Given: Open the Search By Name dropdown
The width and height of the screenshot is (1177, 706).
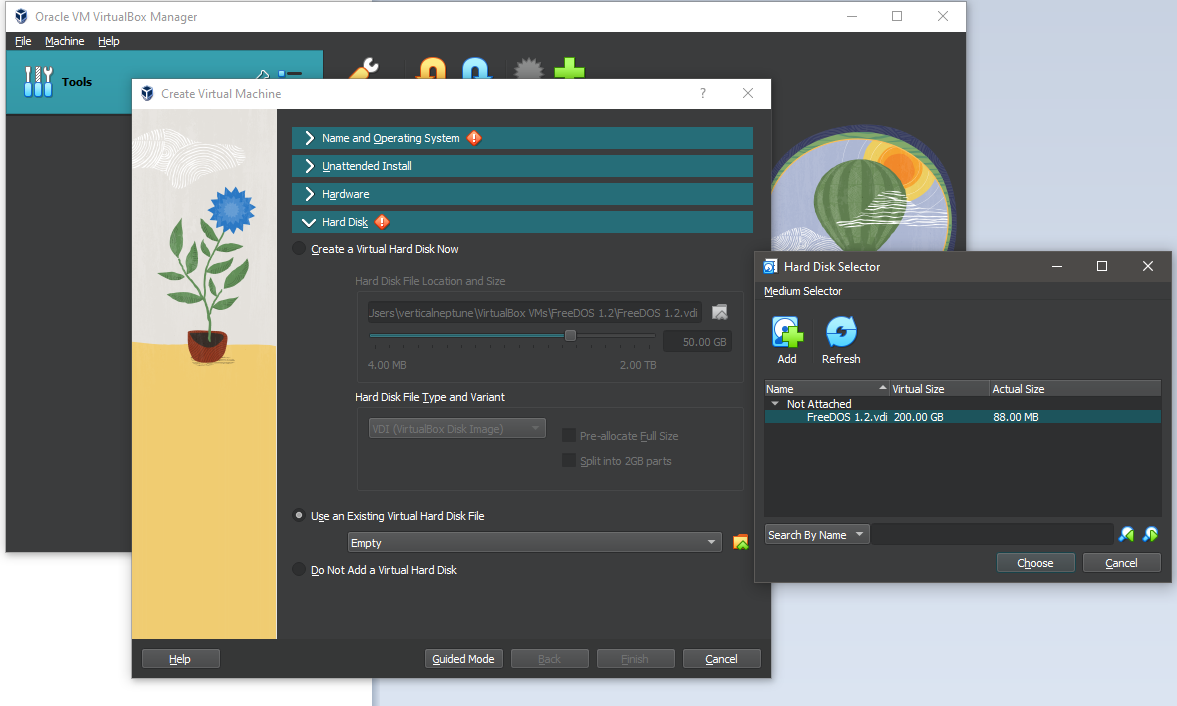Looking at the screenshot, I should point(817,535).
